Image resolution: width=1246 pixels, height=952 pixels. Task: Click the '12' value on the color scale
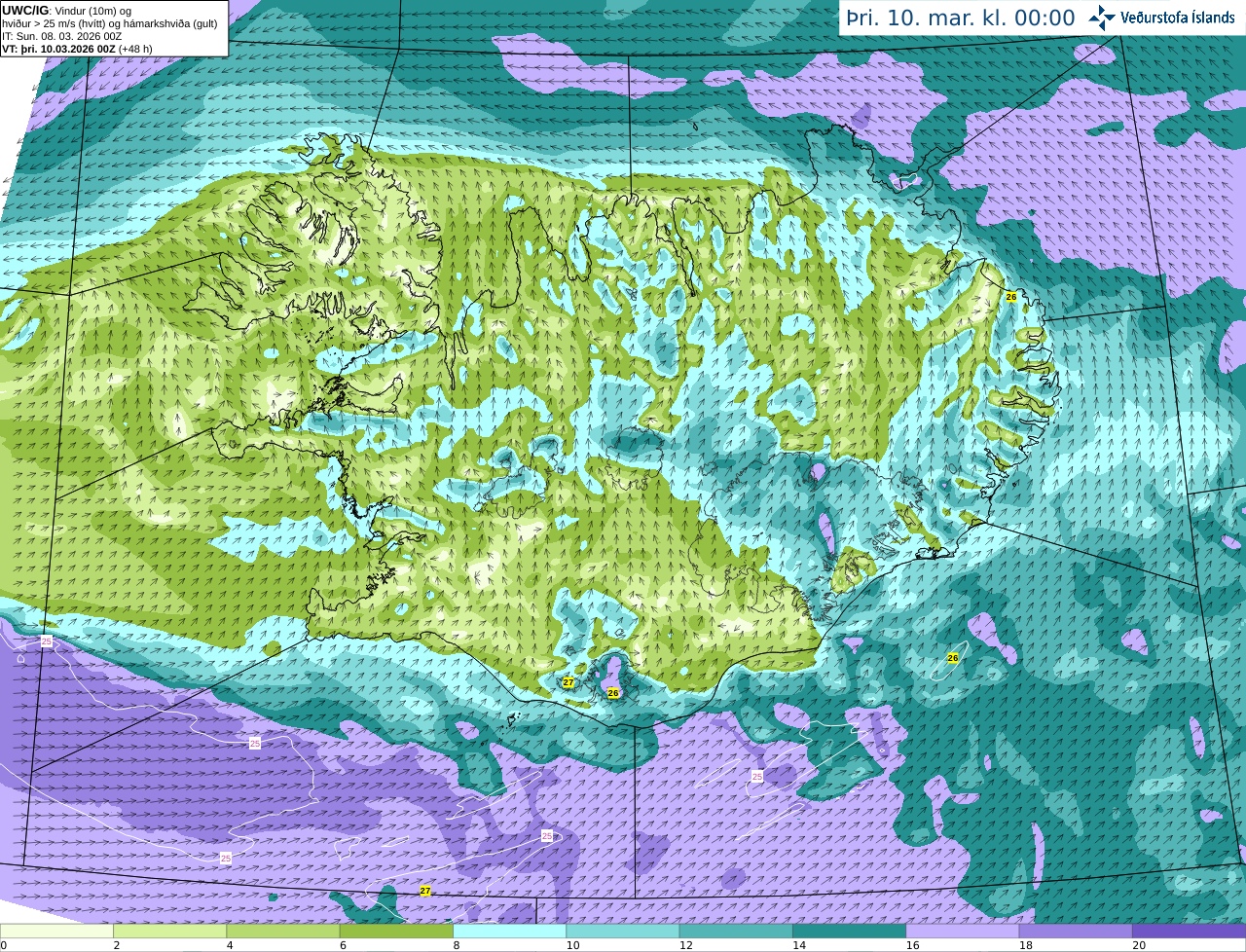(685, 945)
